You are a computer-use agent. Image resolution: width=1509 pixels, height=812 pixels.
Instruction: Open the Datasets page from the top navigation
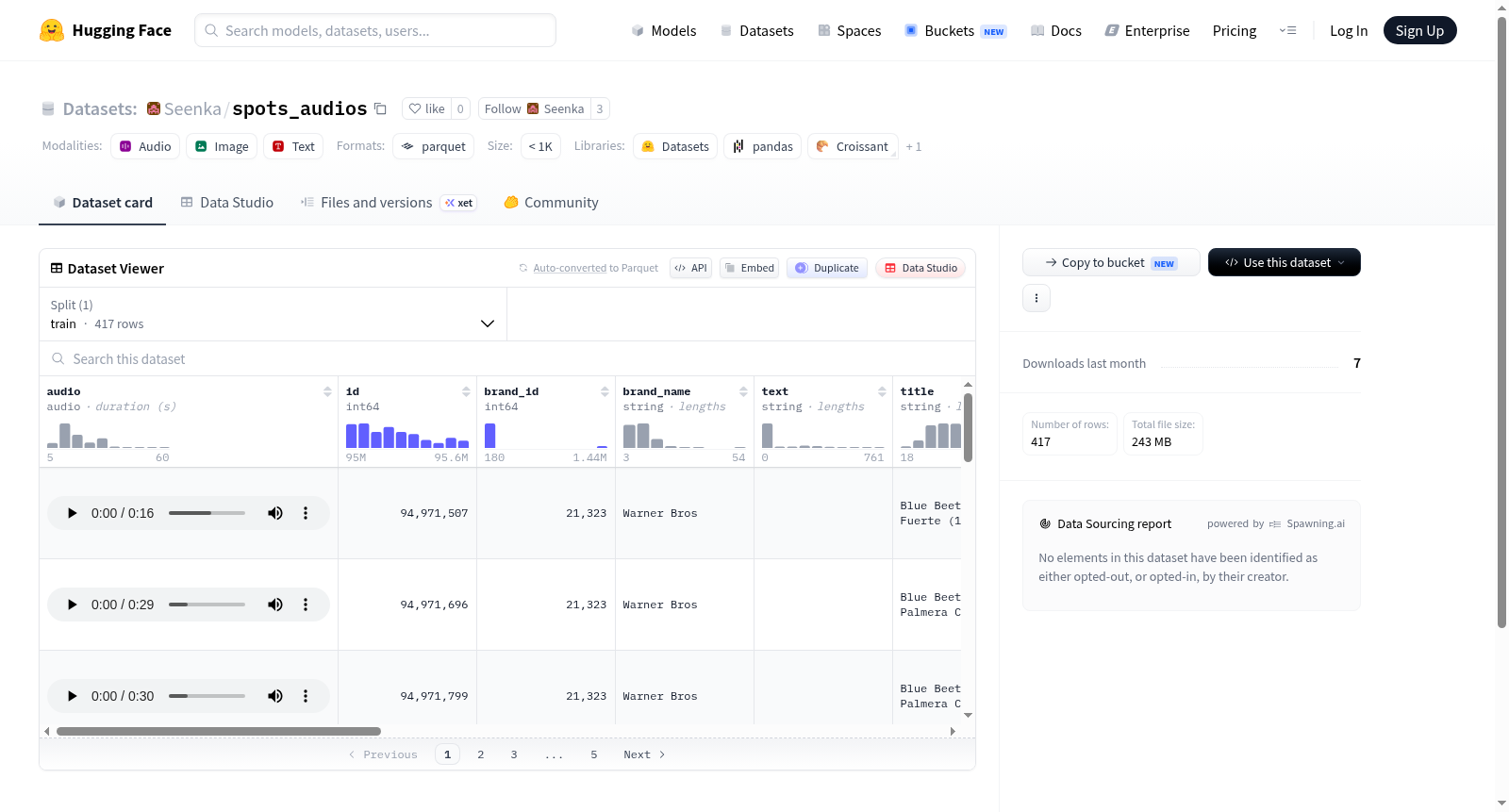(756, 30)
